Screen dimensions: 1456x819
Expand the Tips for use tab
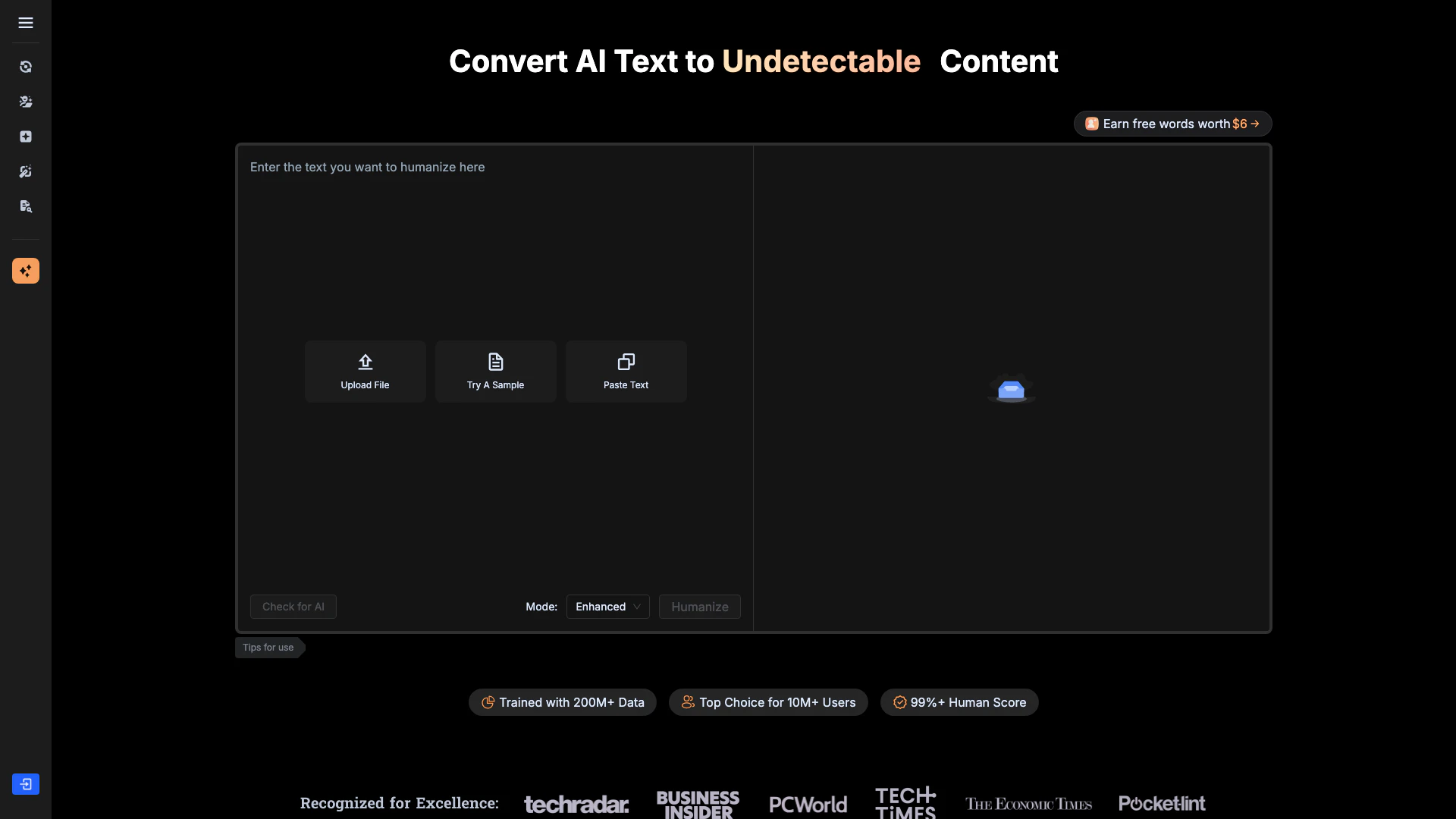[x=268, y=648]
